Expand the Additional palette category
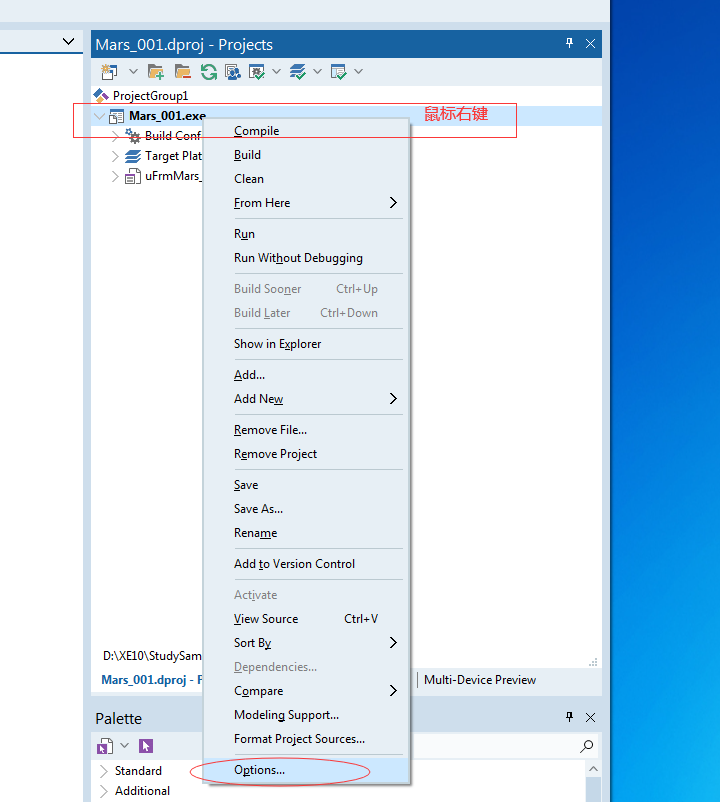The width and height of the screenshot is (720, 802). click(104, 791)
